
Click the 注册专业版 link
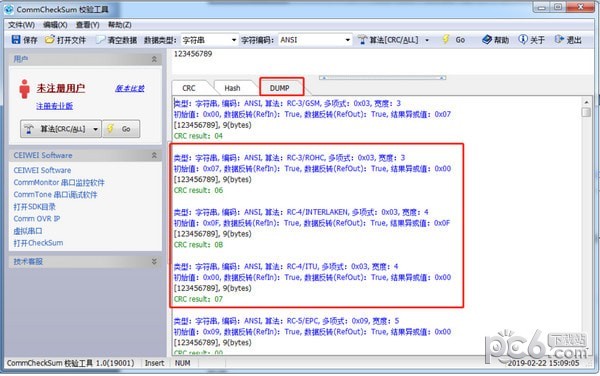coord(55,106)
